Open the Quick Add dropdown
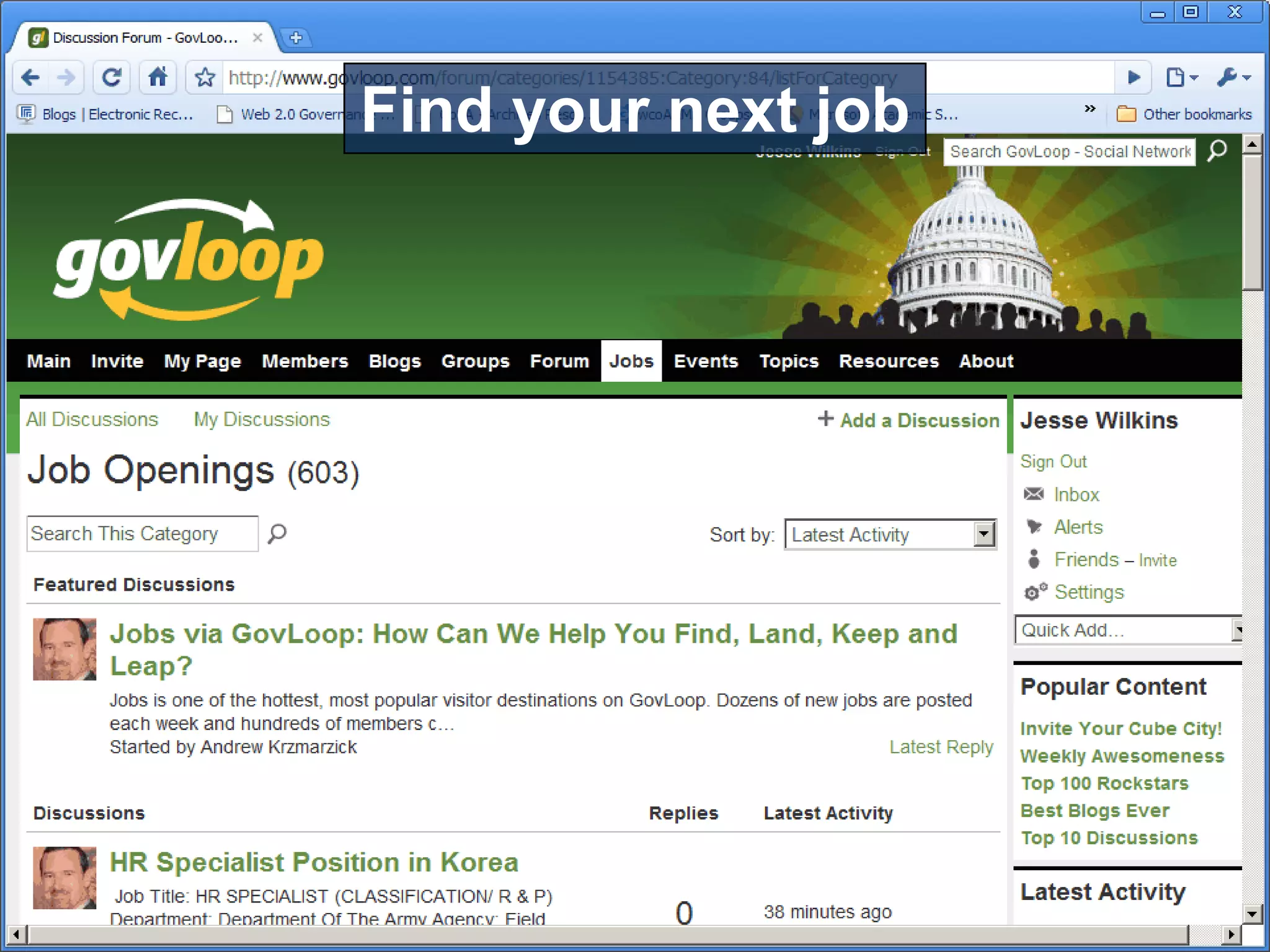This screenshot has height=952, width=1270. (x=1129, y=630)
